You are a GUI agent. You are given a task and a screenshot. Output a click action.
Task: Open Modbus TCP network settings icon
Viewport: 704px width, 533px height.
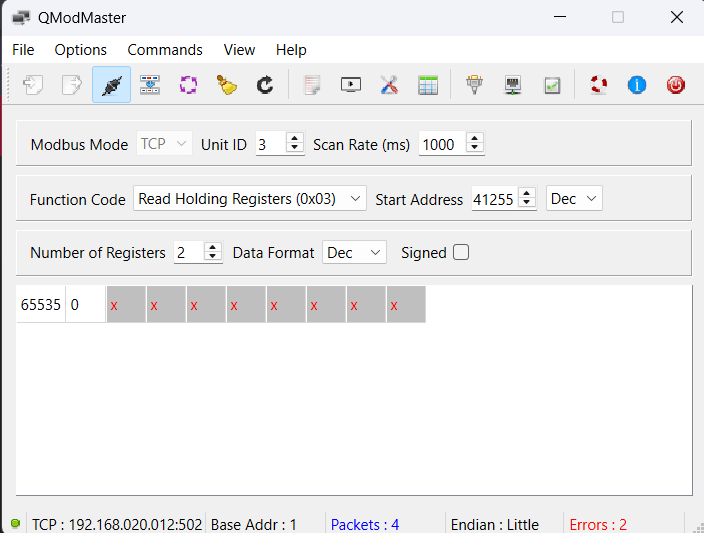(x=513, y=85)
